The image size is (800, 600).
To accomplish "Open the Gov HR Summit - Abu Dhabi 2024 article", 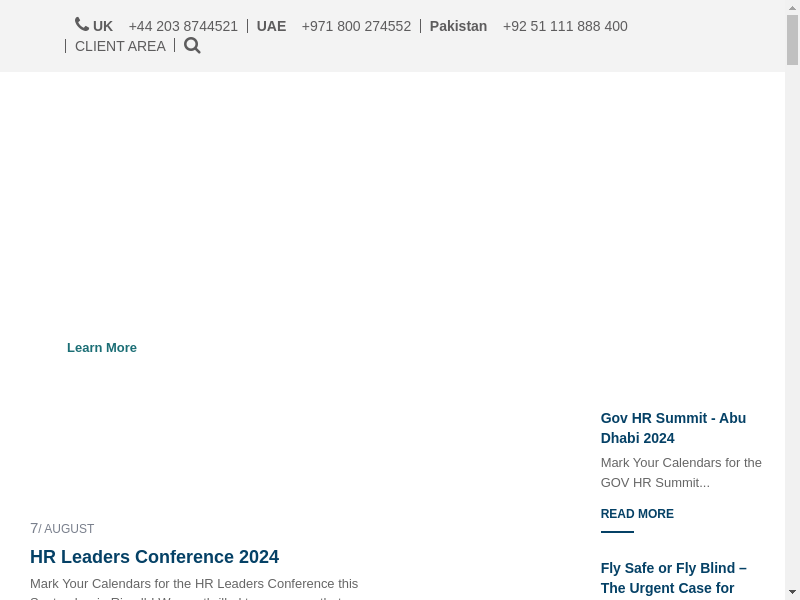I will point(673,428).
